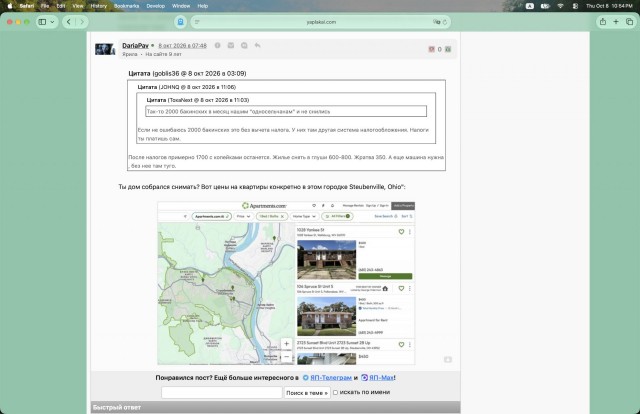The image size is (640, 414).
Task: Focus the yaplakal.com address field
Action: (321, 22)
